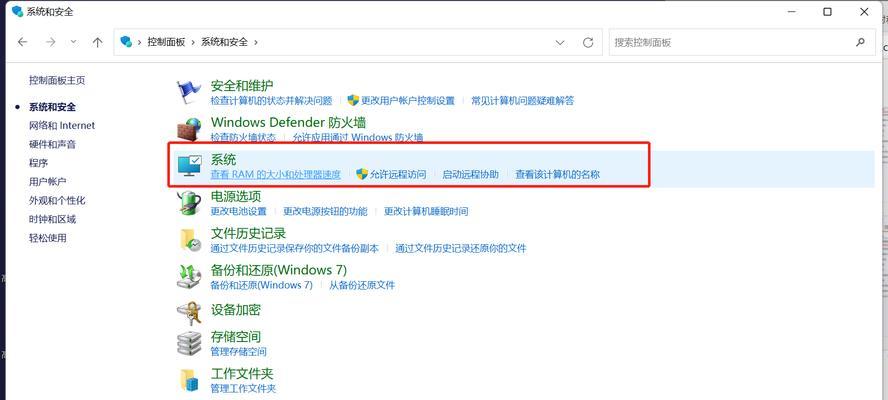Click 管理存储空间 link
This screenshot has height=400, width=888.
click(238, 352)
